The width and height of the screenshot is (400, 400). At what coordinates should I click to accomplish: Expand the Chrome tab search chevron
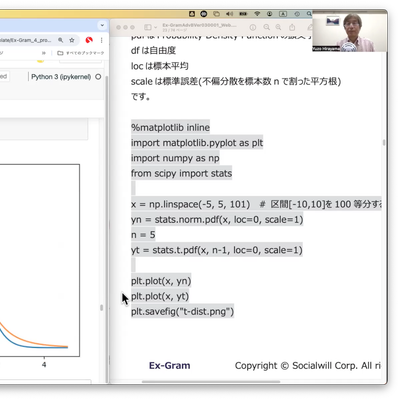(x=102, y=25)
